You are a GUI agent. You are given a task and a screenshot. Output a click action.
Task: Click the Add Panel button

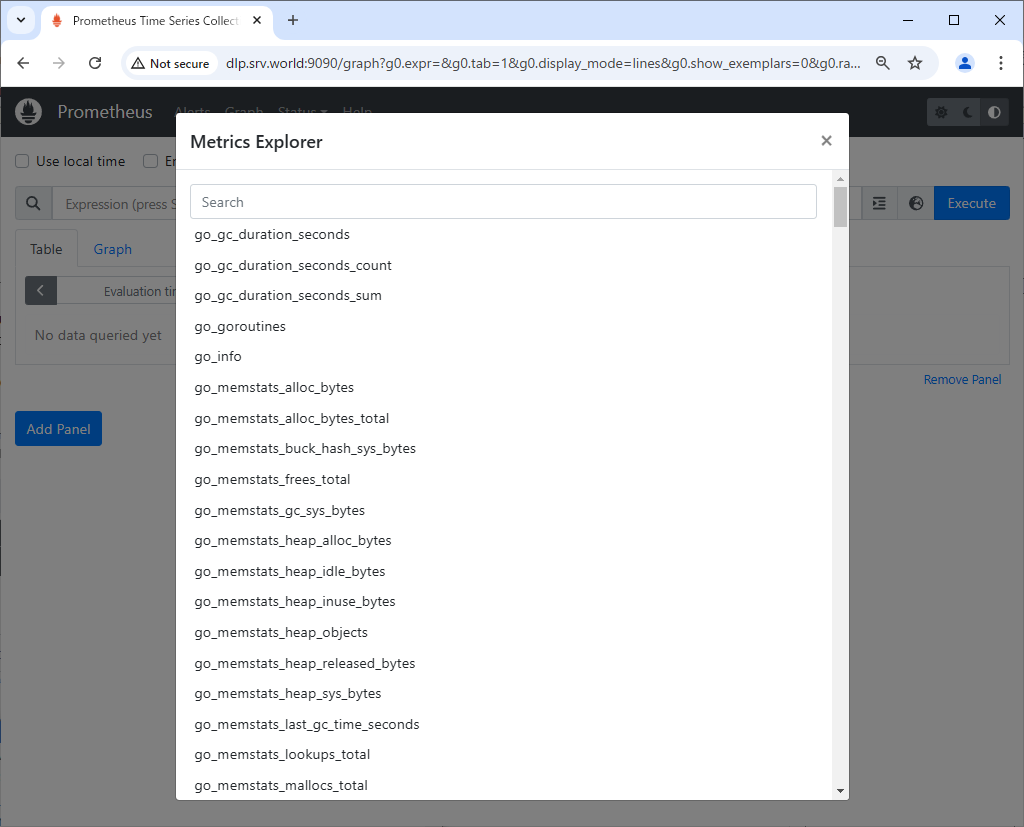pyautogui.click(x=58, y=429)
